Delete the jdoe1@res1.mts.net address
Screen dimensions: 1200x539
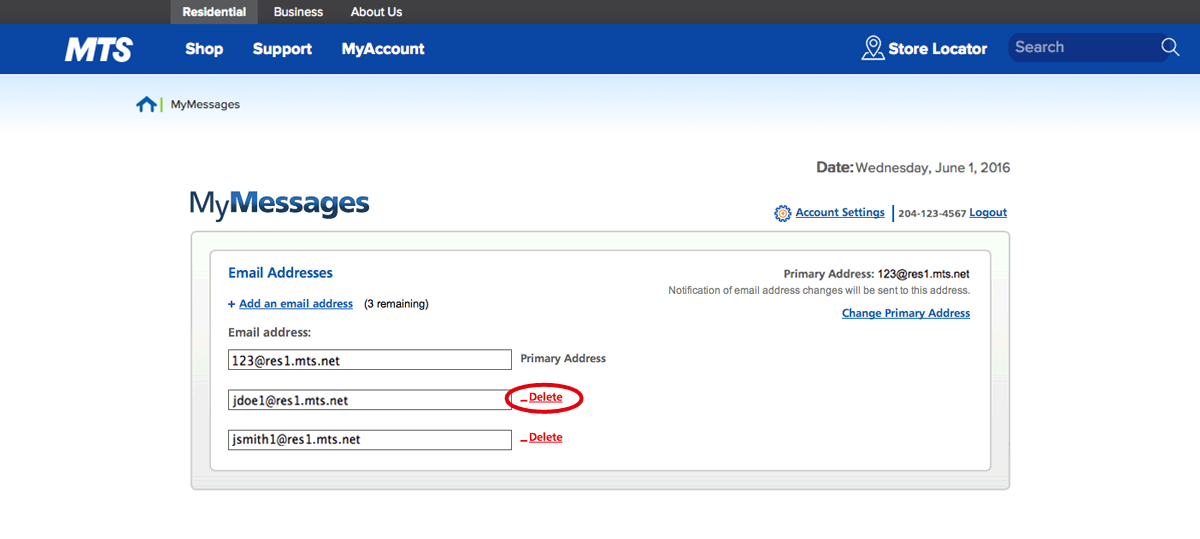pos(545,398)
